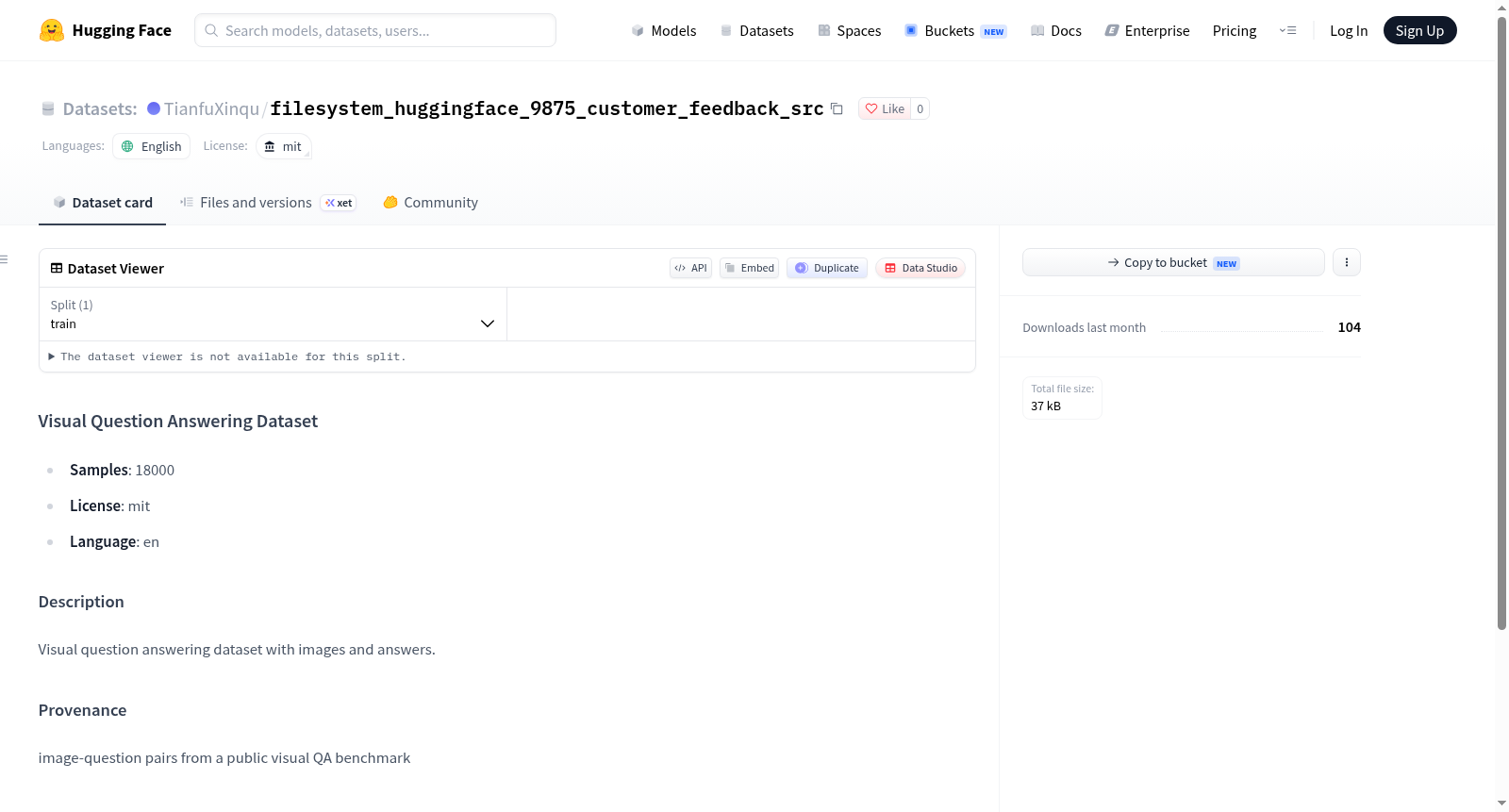Open the Buckets page

955,30
